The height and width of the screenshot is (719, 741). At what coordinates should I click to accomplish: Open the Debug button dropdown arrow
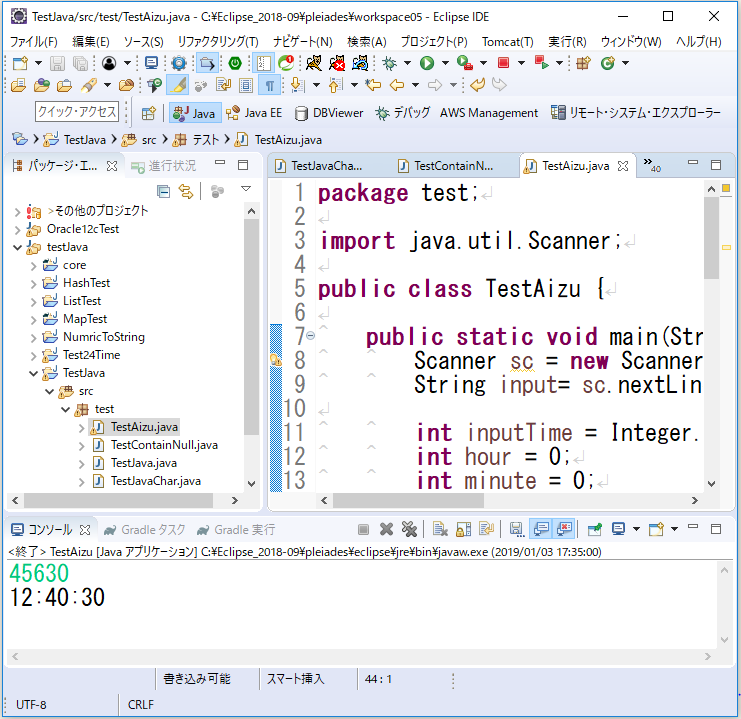click(407, 63)
